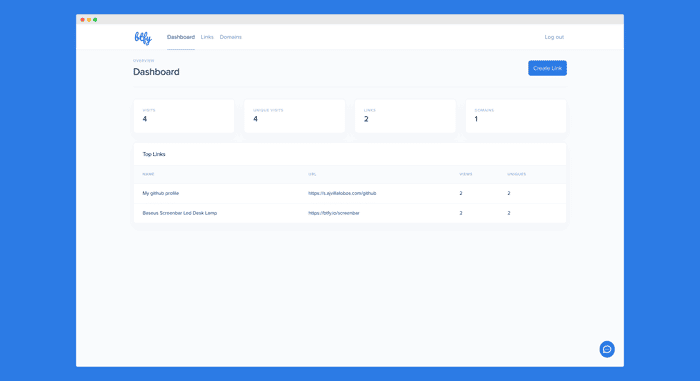Click the Log out link
The width and height of the screenshot is (700, 381).
pos(554,37)
